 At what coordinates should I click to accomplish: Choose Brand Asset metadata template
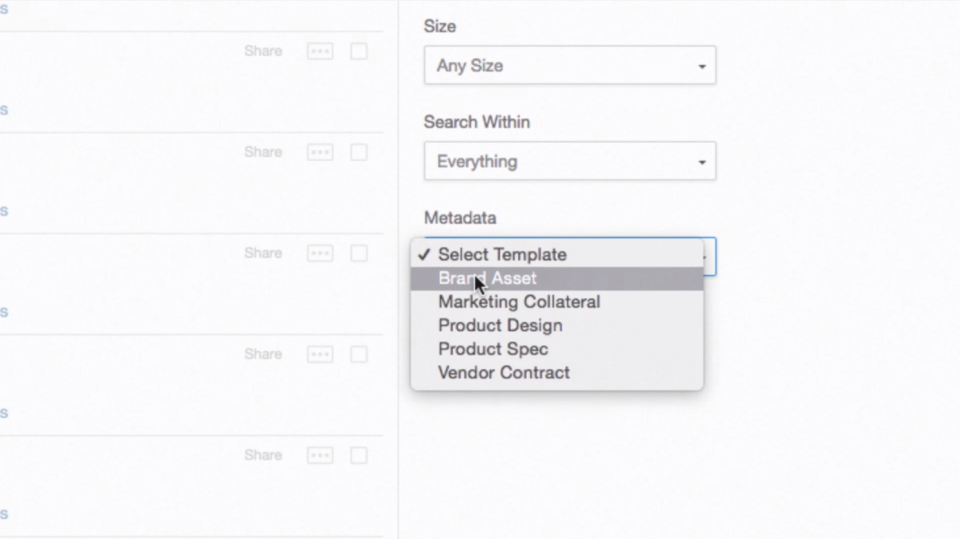(x=487, y=278)
